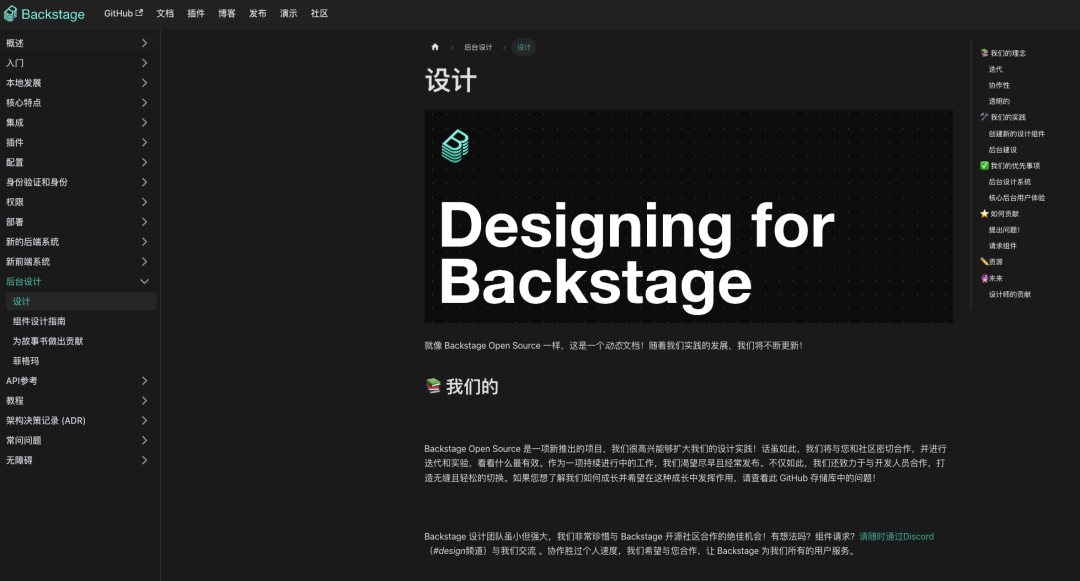Collapse the 后台设计 sidebar section
This screenshot has height=581, width=1080.
[144, 282]
